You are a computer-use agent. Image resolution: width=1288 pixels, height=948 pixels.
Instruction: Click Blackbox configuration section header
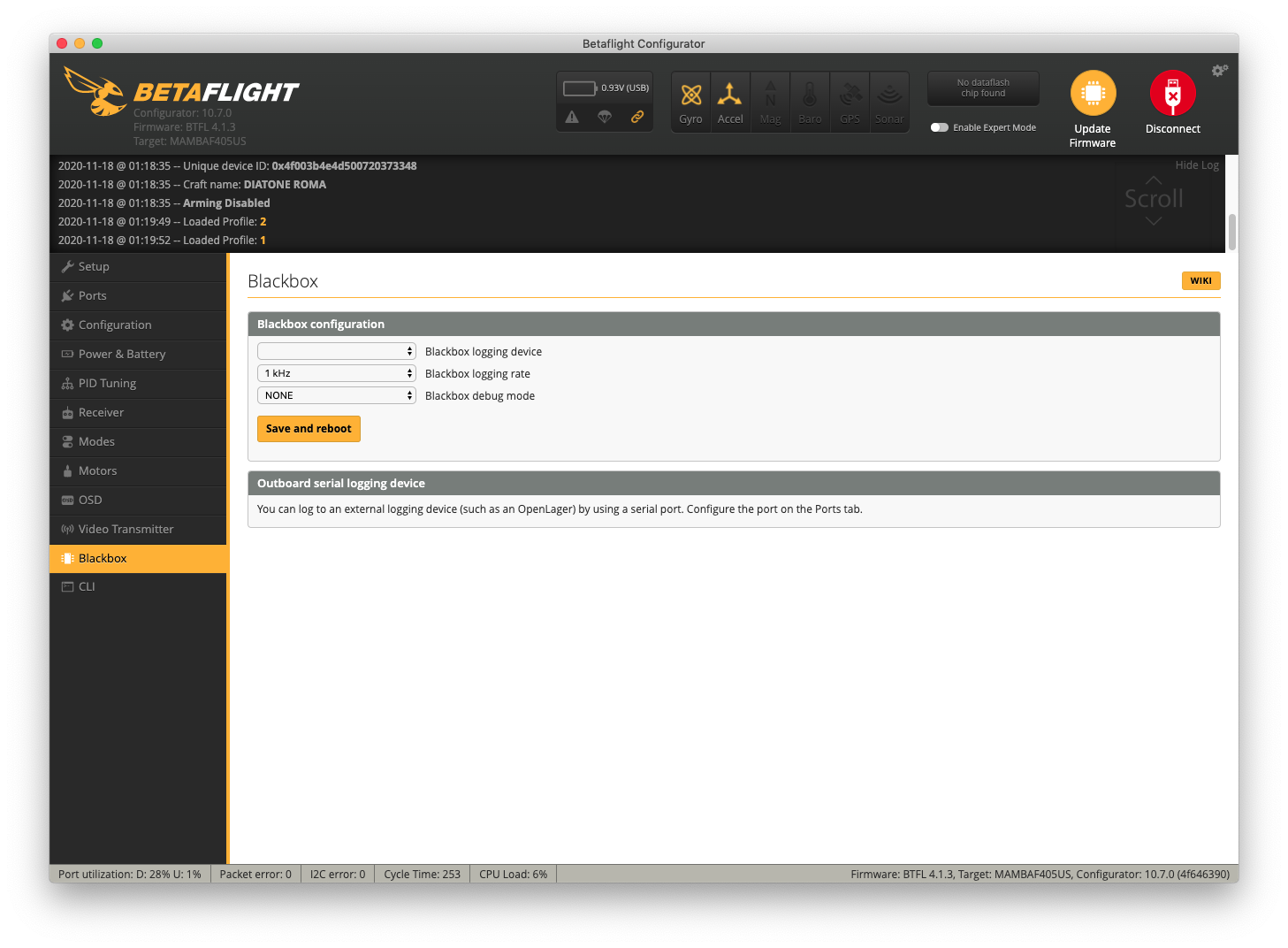(734, 324)
